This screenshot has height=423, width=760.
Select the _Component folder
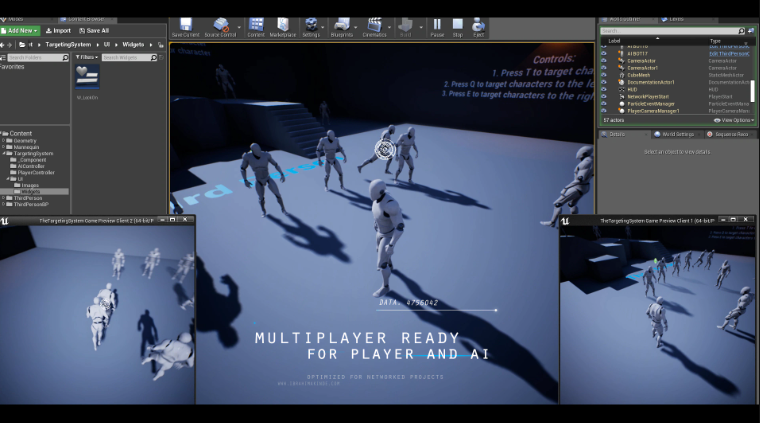pos(28,160)
